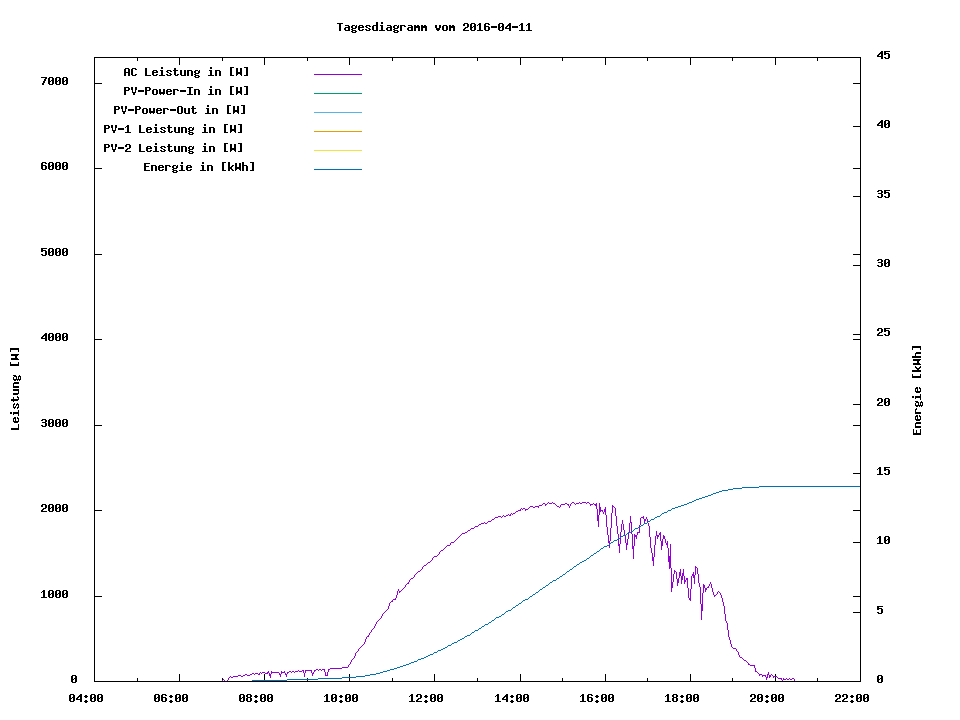The width and height of the screenshot is (960, 720).
Task: Click the yellow PV-2 Leistung legend line sample
Action: [x=337, y=150]
